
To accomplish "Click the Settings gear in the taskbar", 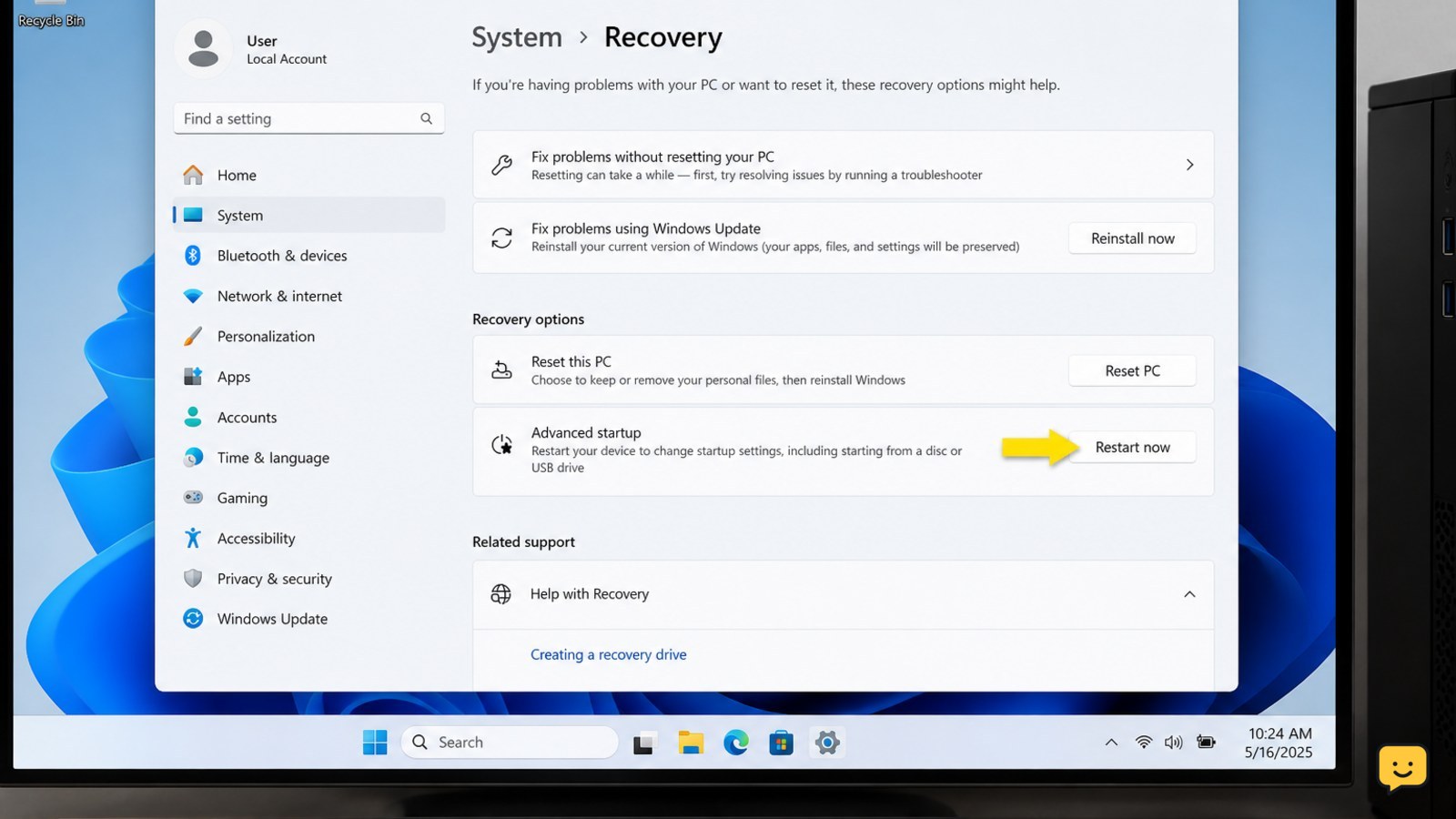I will point(827,743).
